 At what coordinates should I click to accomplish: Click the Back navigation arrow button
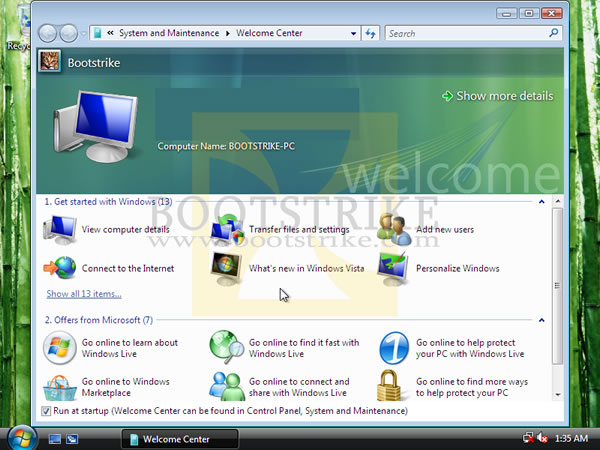tap(47, 33)
